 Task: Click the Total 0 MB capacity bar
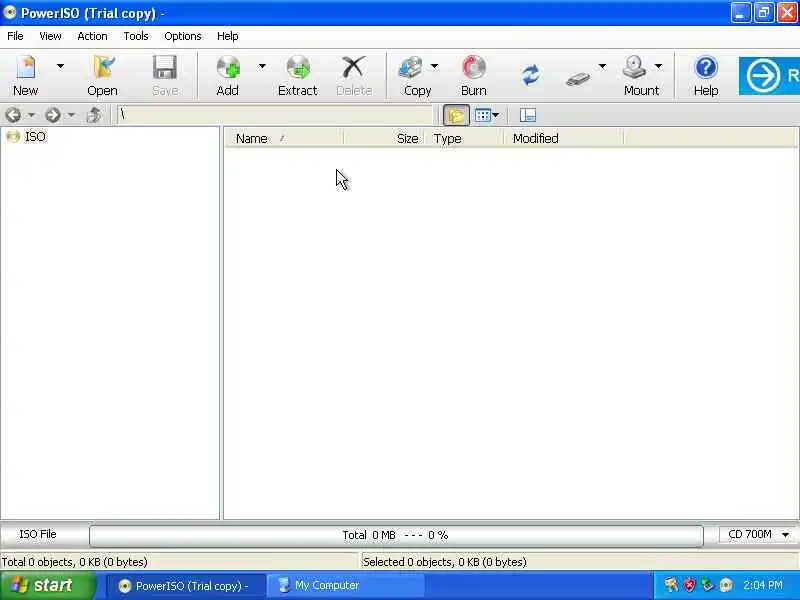click(x=396, y=535)
